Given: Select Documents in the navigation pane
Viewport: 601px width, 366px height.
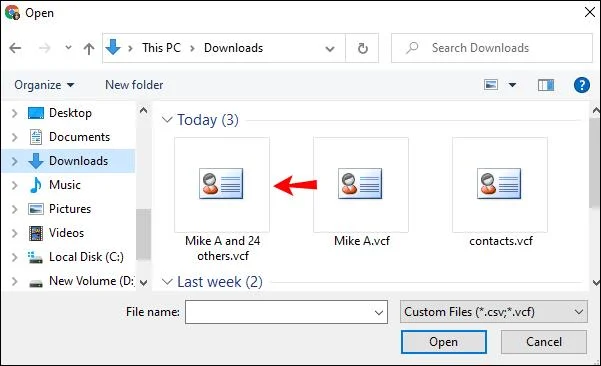Looking at the screenshot, I should click(x=79, y=137).
